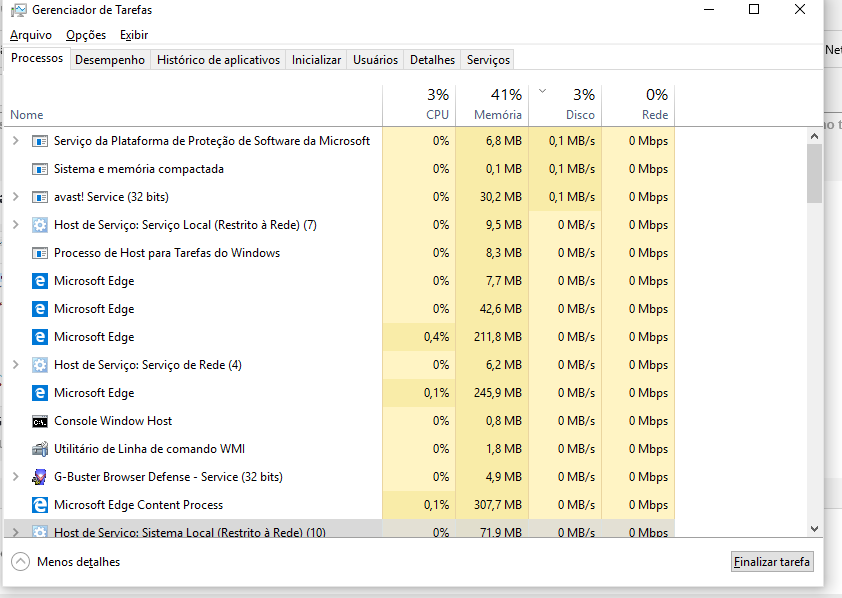Click the Finalizar tarefa button
Viewport: 842px width, 598px height.
coord(772,561)
